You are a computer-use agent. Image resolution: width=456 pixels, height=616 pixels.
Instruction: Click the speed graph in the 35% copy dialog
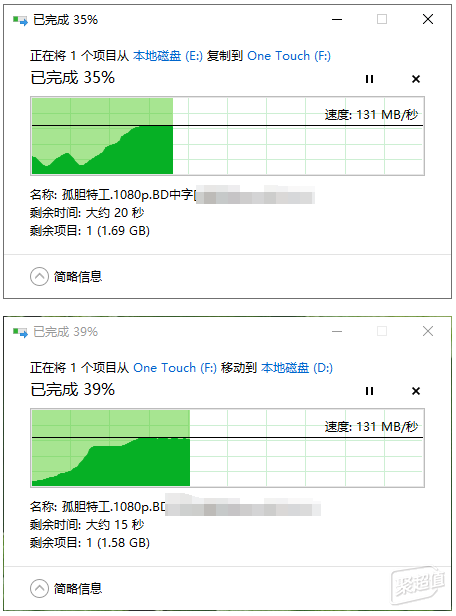(227, 136)
